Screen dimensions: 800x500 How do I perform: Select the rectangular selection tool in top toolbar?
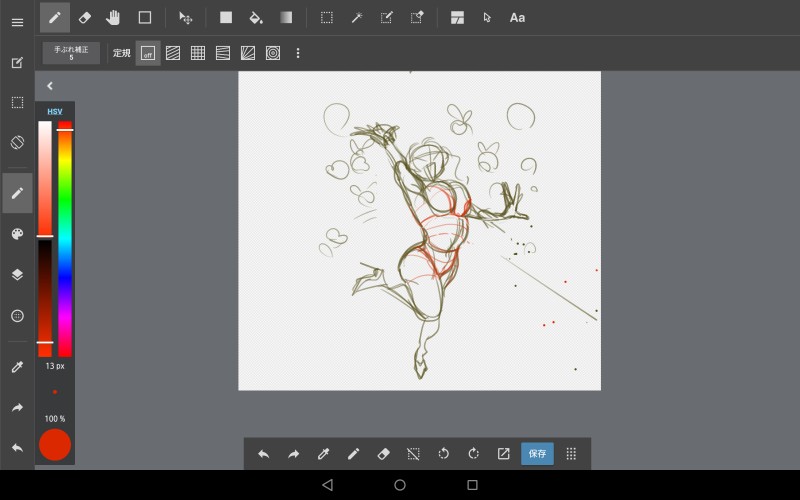coord(327,18)
